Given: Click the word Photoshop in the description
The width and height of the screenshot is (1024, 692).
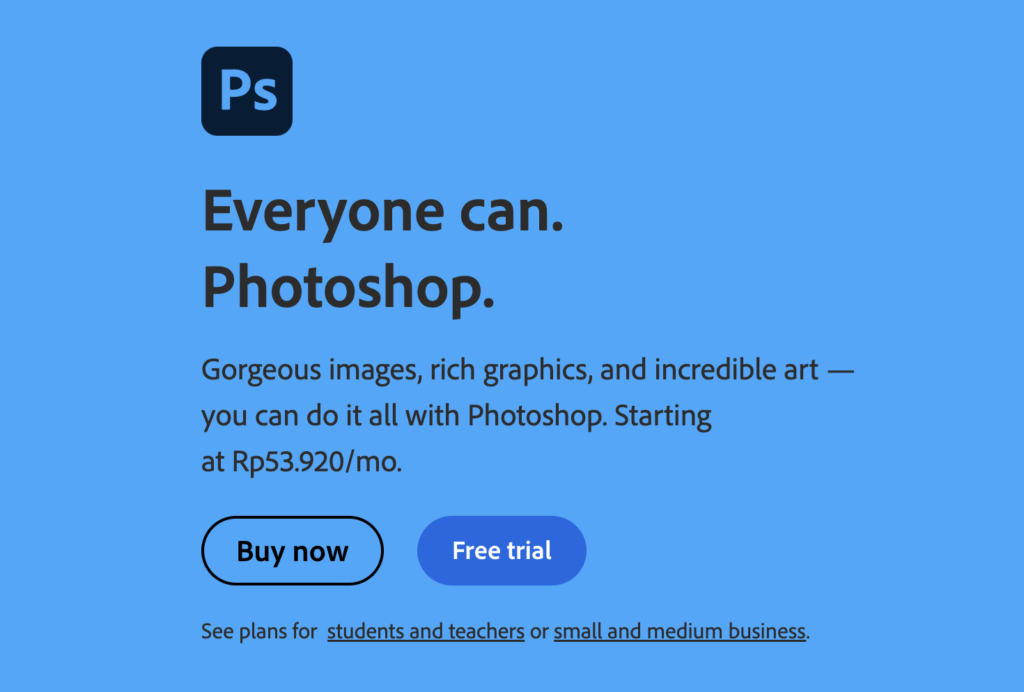Looking at the screenshot, I should pyautogui.click(x=536, y=416).
